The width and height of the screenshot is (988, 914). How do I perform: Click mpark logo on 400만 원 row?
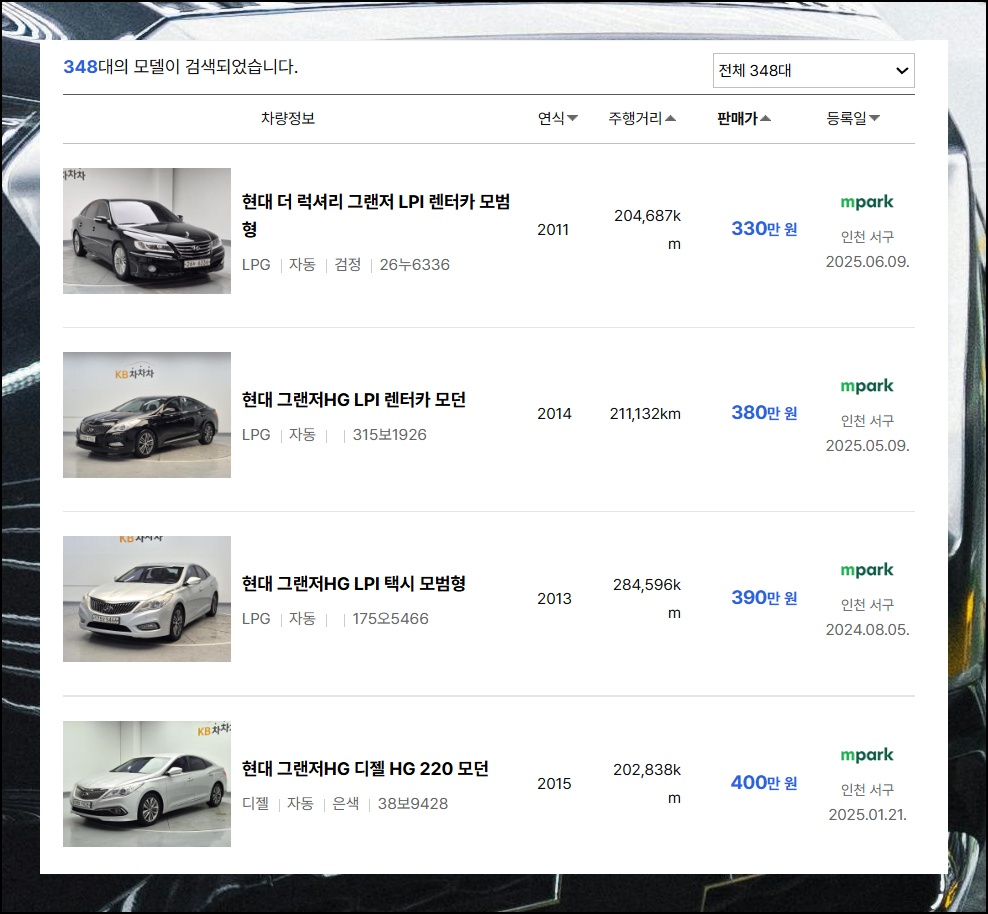tap(867, 755)
